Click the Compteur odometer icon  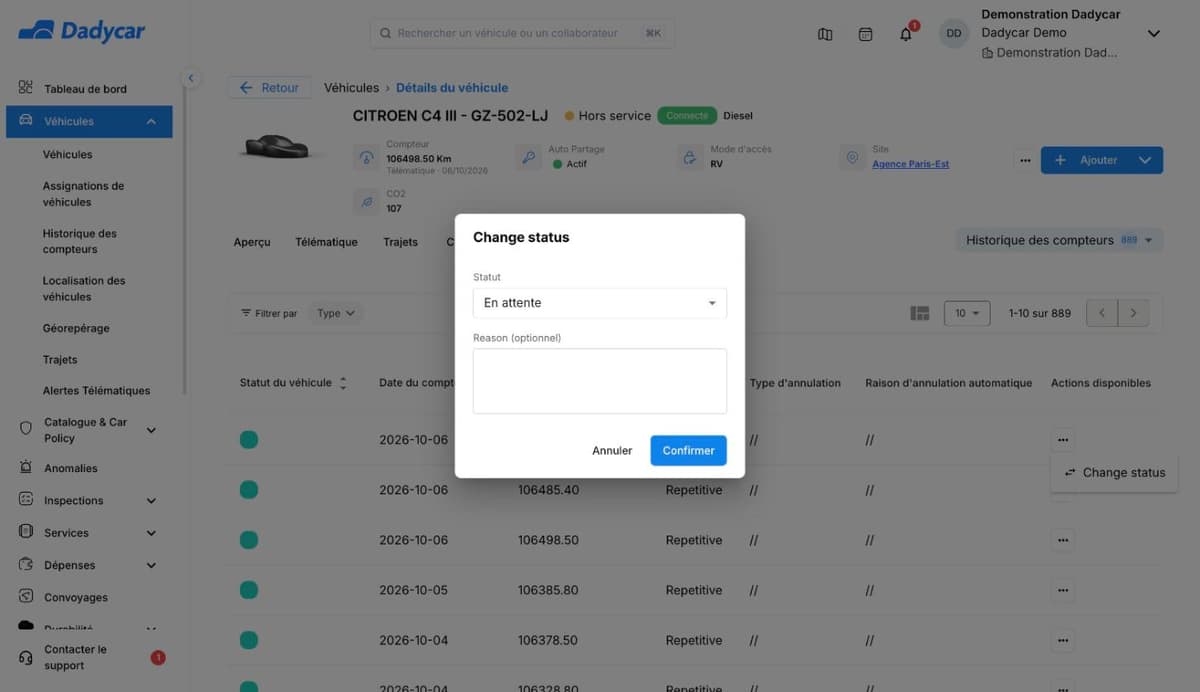367,158
